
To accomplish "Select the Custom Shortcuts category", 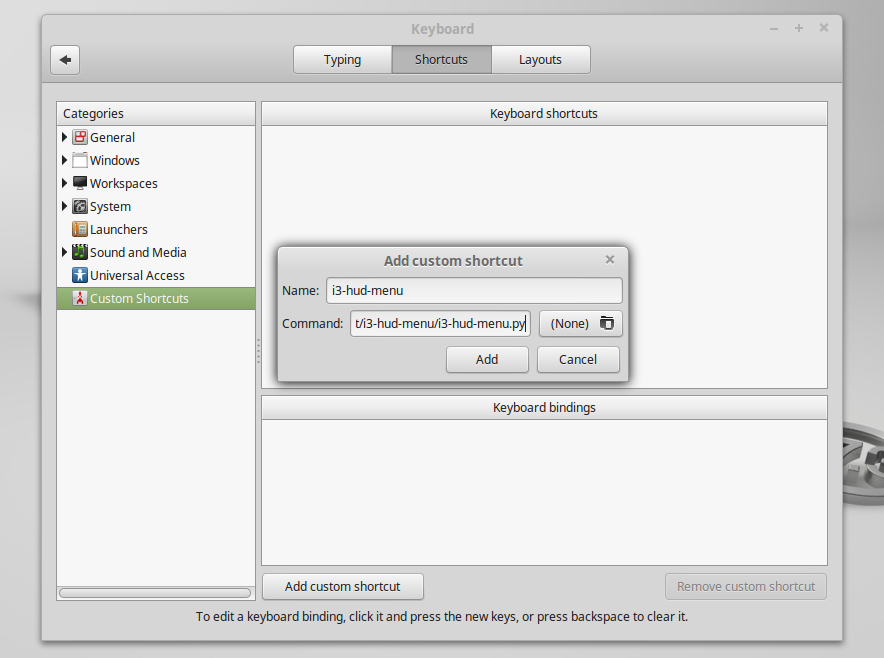I will 130,298.
